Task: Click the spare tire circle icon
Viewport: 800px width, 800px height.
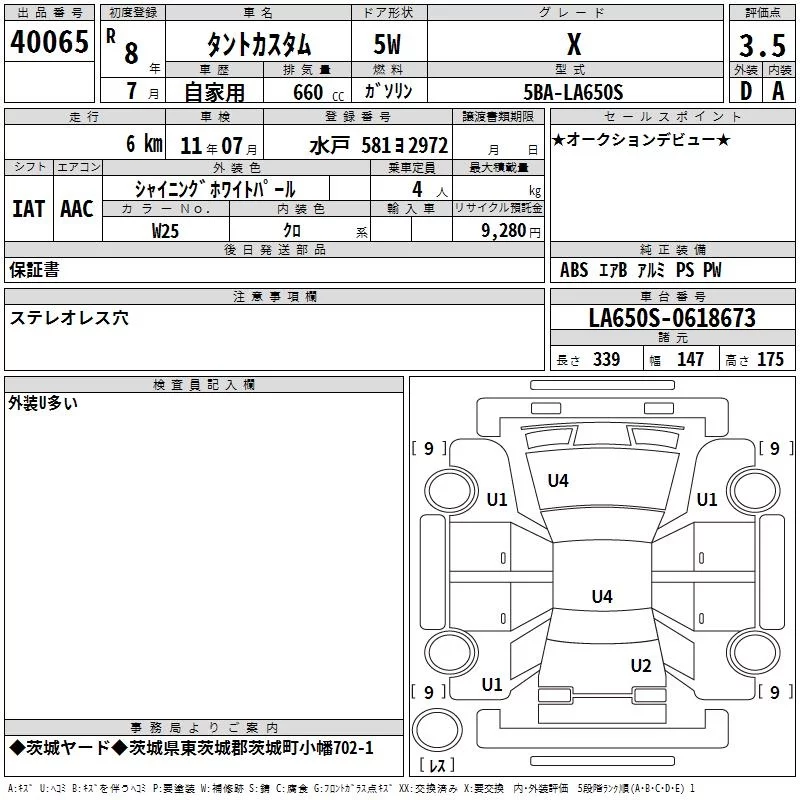Action: pos(437,729)
